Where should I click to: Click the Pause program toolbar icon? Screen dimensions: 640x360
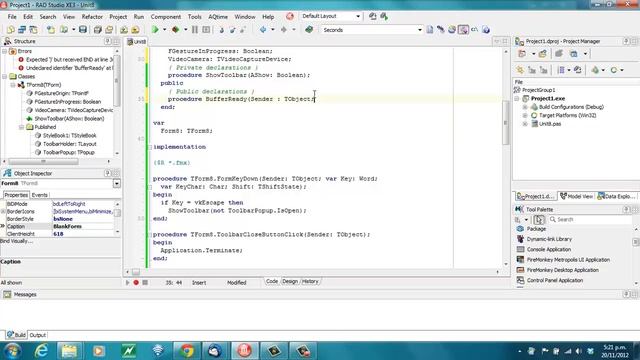point(195,29)
